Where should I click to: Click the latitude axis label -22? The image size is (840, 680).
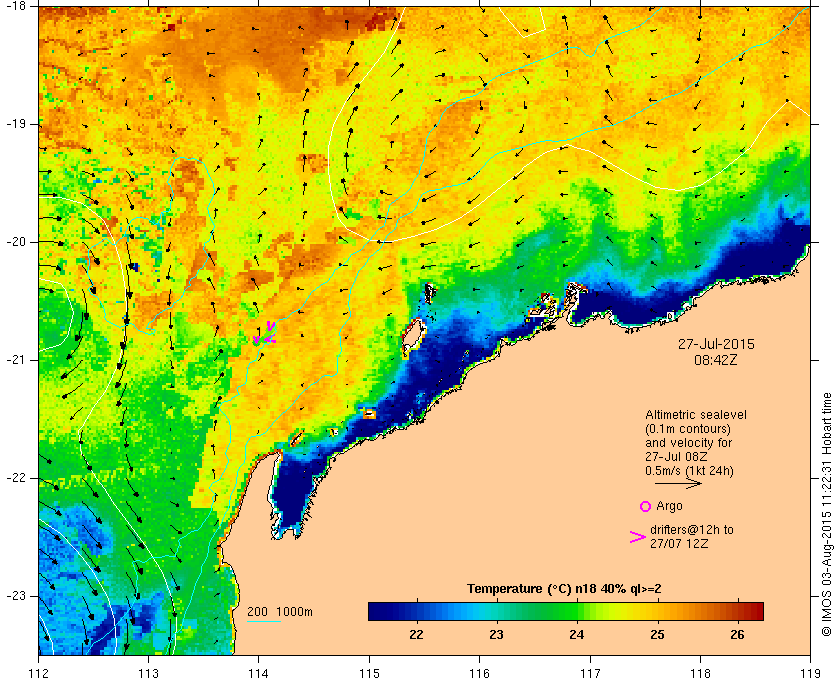coord(15,478)
